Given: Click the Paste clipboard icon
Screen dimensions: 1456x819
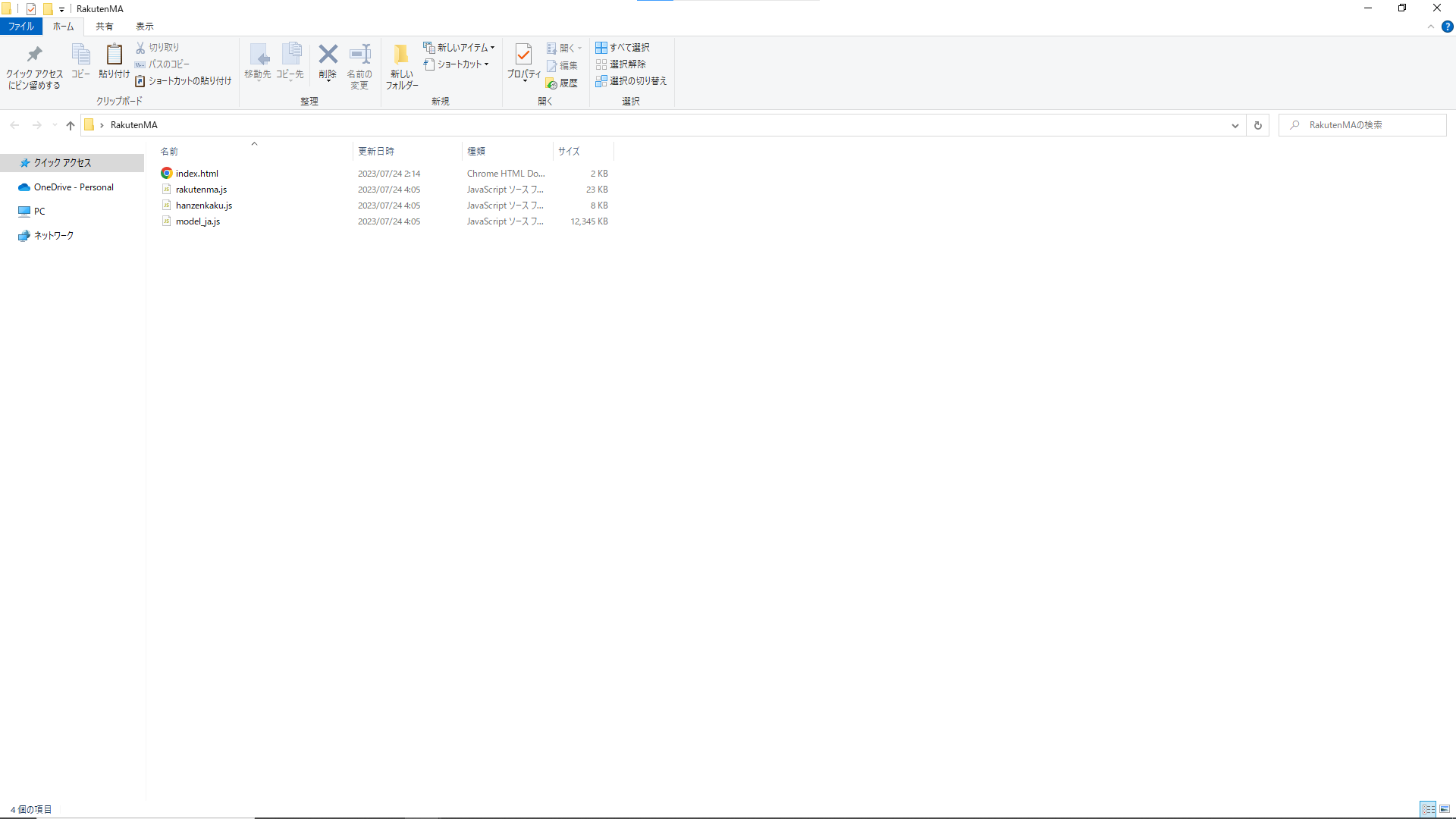Looking at the screenshot, I should (x=114, y=55).
